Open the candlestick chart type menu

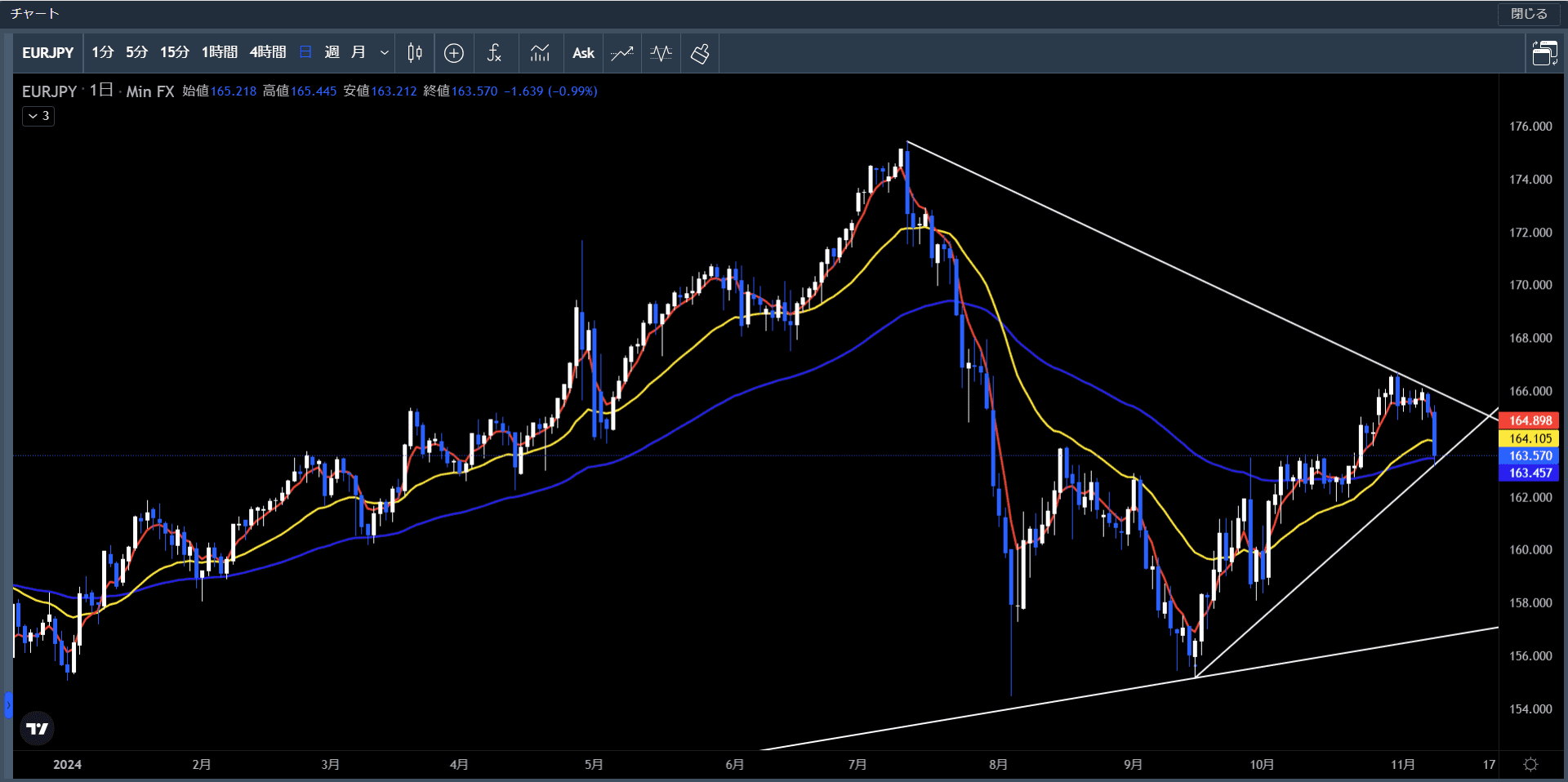click(415, 53)
